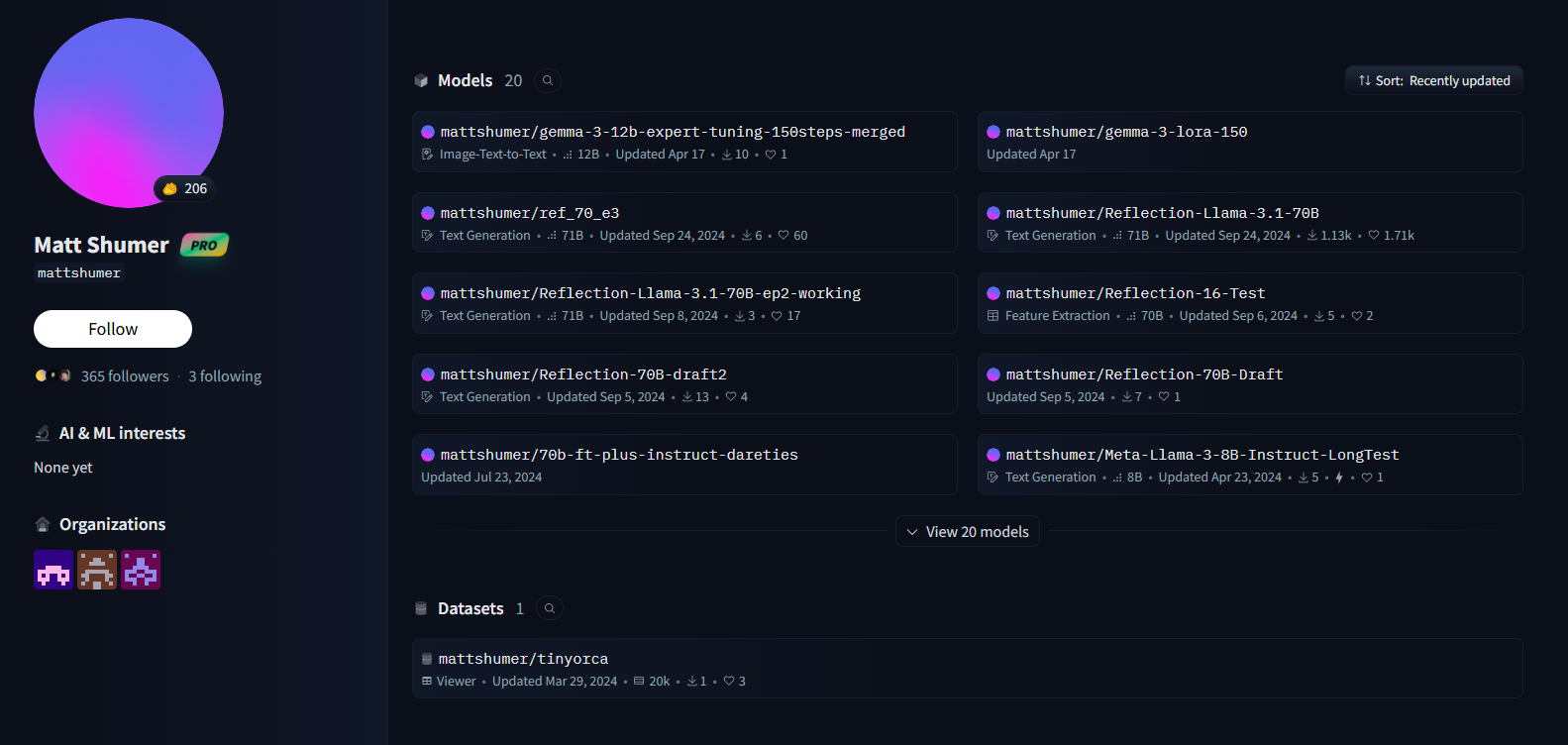Click the follower avatars beside 365 followers
This screenshot has height=745, width=1568.
pos(53,376)
